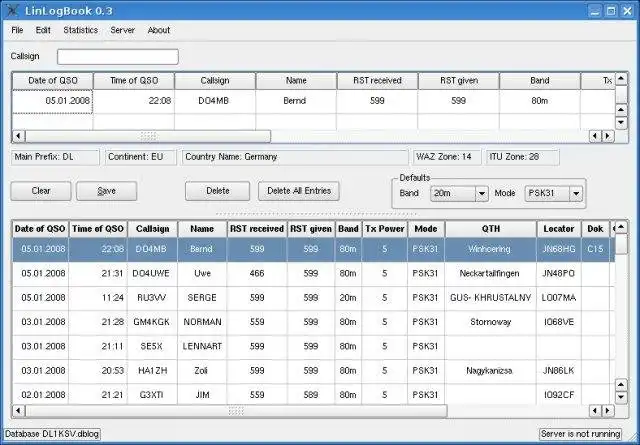Click log table horizontal scrollbar thumb

coord(236,411)
